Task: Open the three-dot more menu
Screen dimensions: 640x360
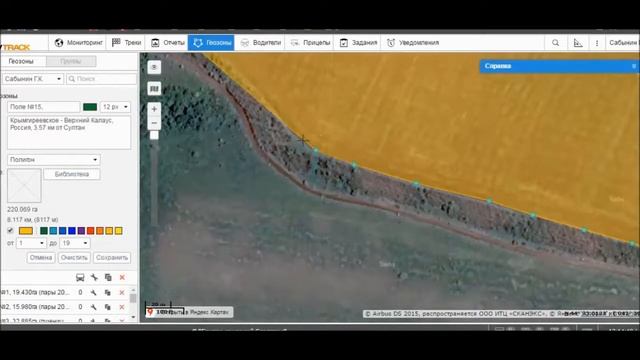Action: click(597, 42)
